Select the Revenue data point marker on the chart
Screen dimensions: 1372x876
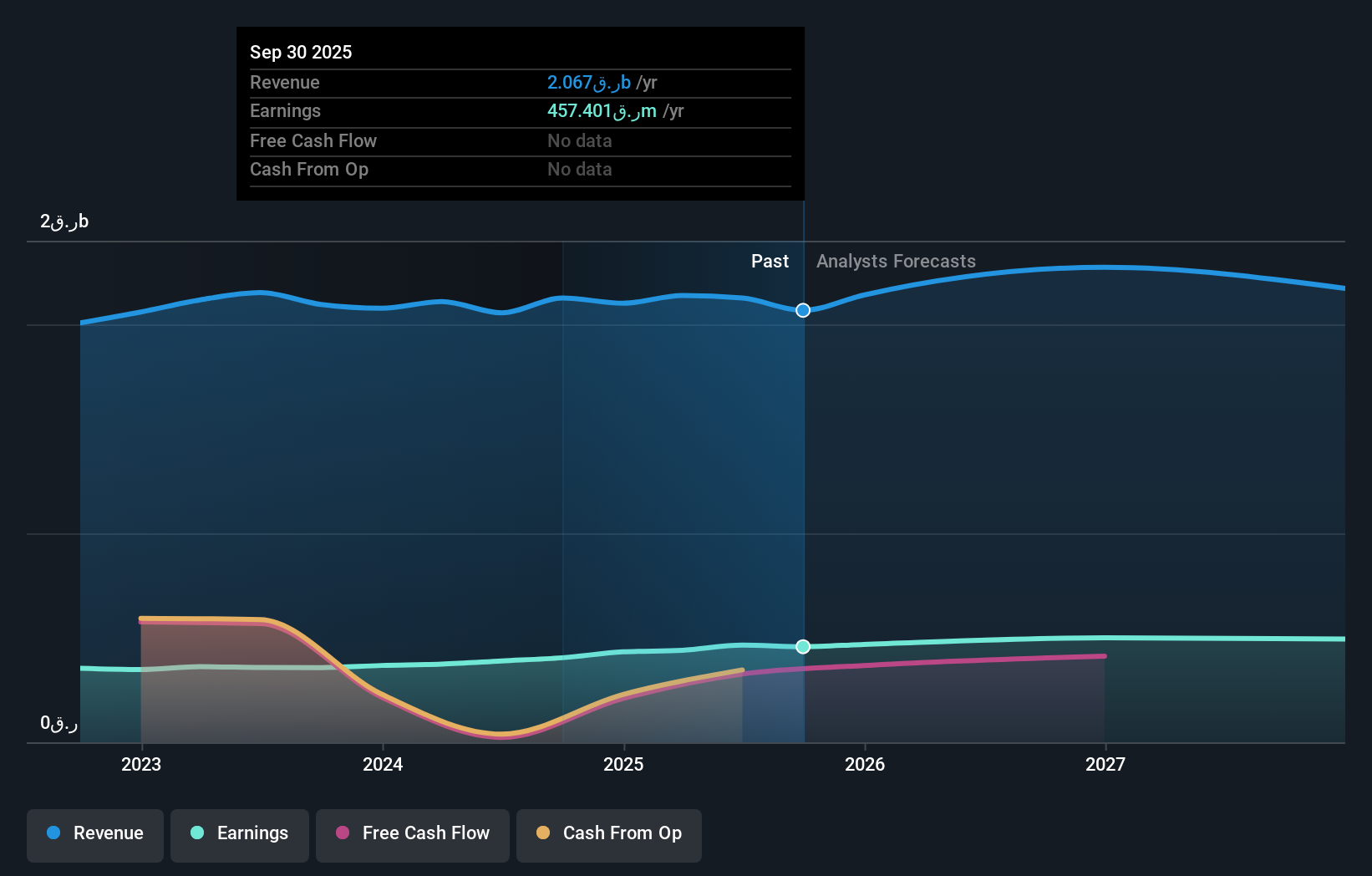802,310
